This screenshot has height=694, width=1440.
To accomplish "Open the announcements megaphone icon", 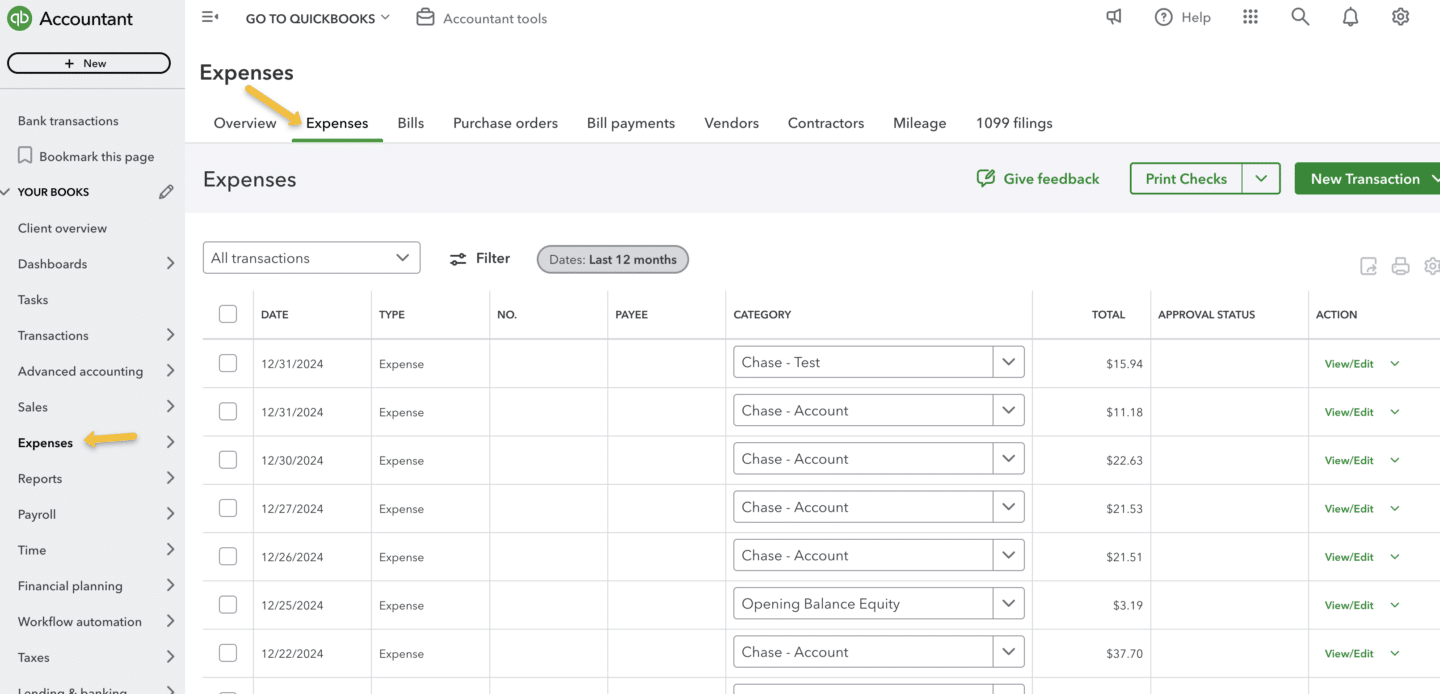I will pyautogui.click(x=1114, y=17).
